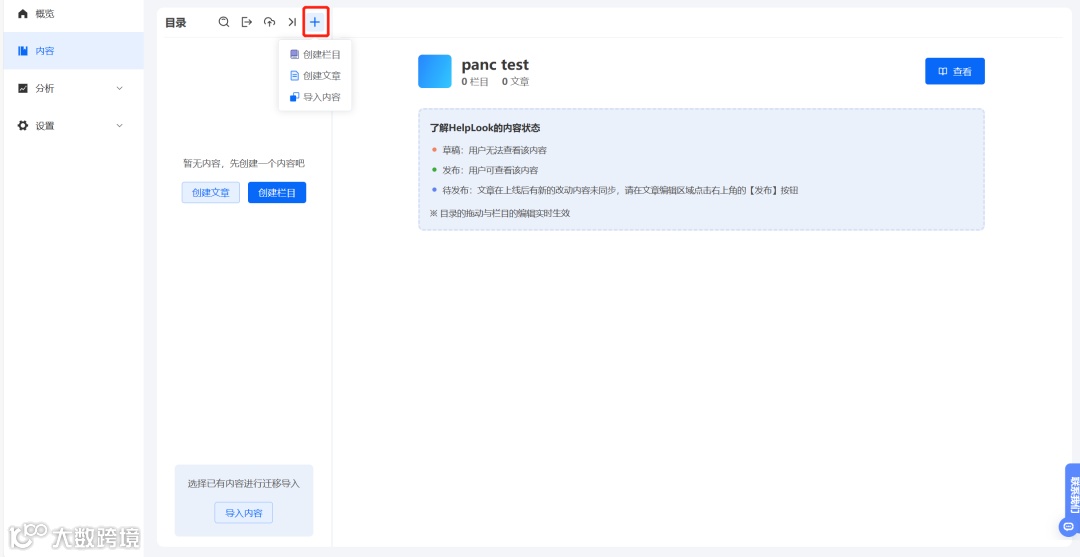
Task: Click 暂无内容，先创建一个内容吧 text
Action: click(x=244, y=163)
